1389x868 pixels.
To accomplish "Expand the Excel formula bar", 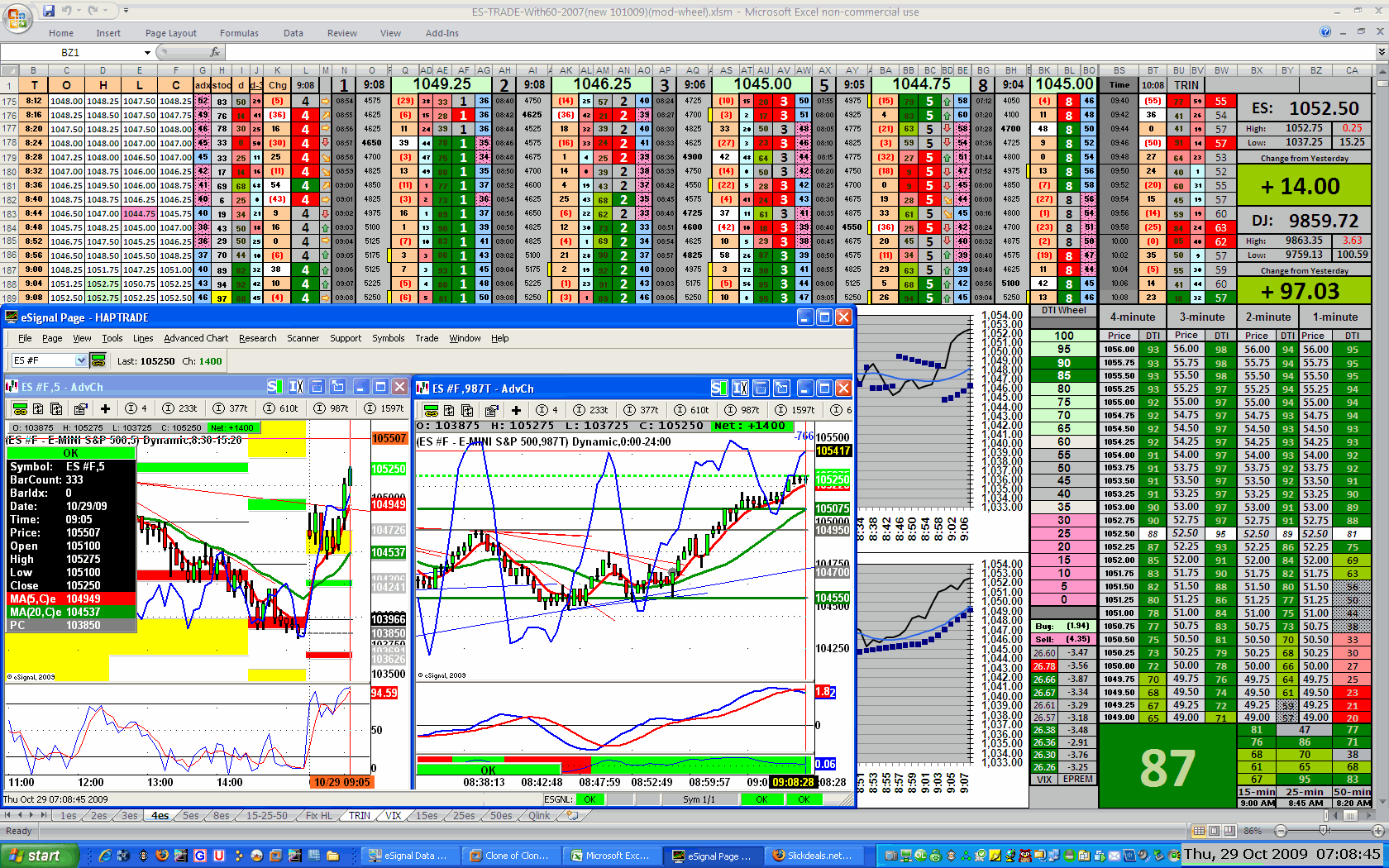I will 1381,52.
